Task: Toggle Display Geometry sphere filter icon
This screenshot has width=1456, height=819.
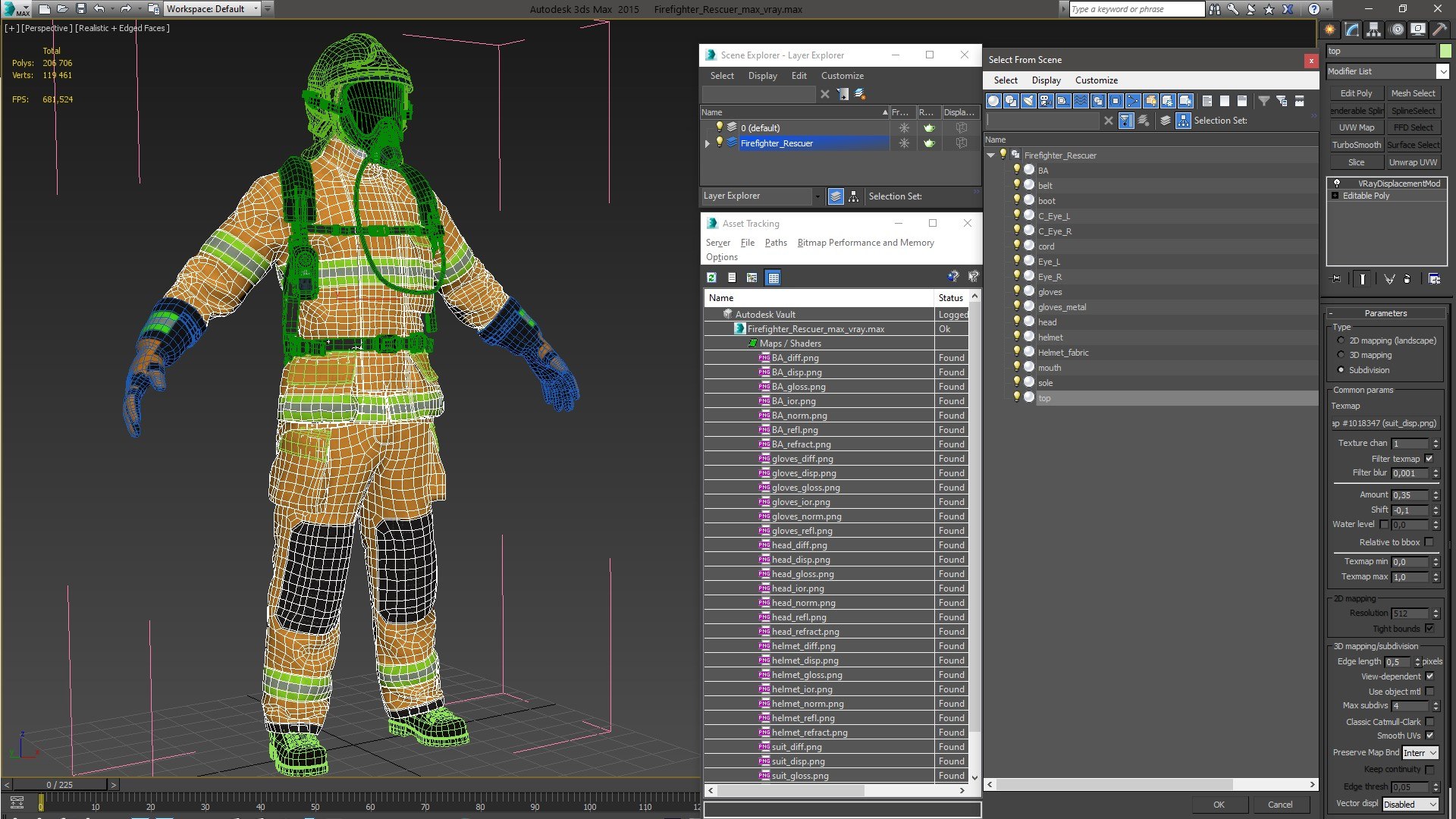Action: pyautogui.click(x=993, y=101)
